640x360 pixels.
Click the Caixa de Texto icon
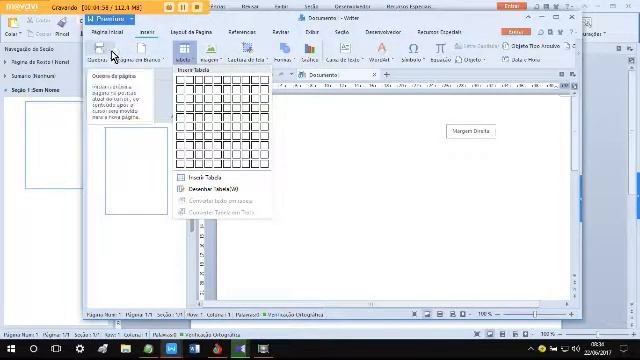[345, 48]
